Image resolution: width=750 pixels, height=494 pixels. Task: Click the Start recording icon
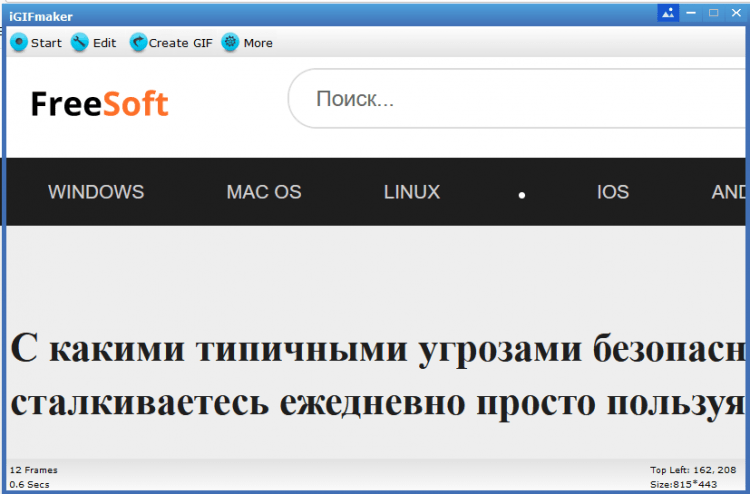[x=19, y=43]
